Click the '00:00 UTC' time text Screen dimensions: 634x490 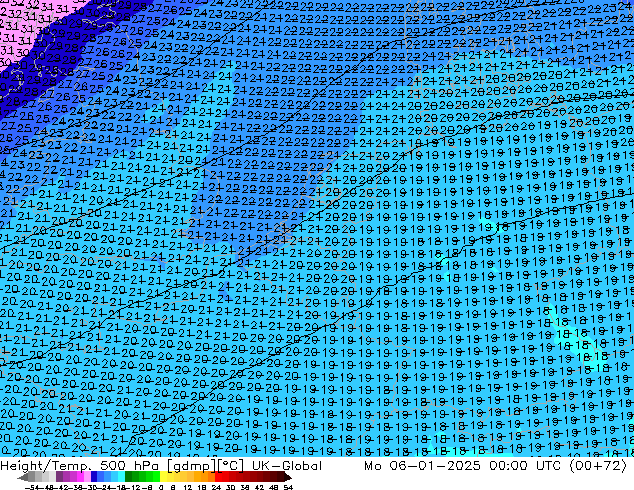525,466
